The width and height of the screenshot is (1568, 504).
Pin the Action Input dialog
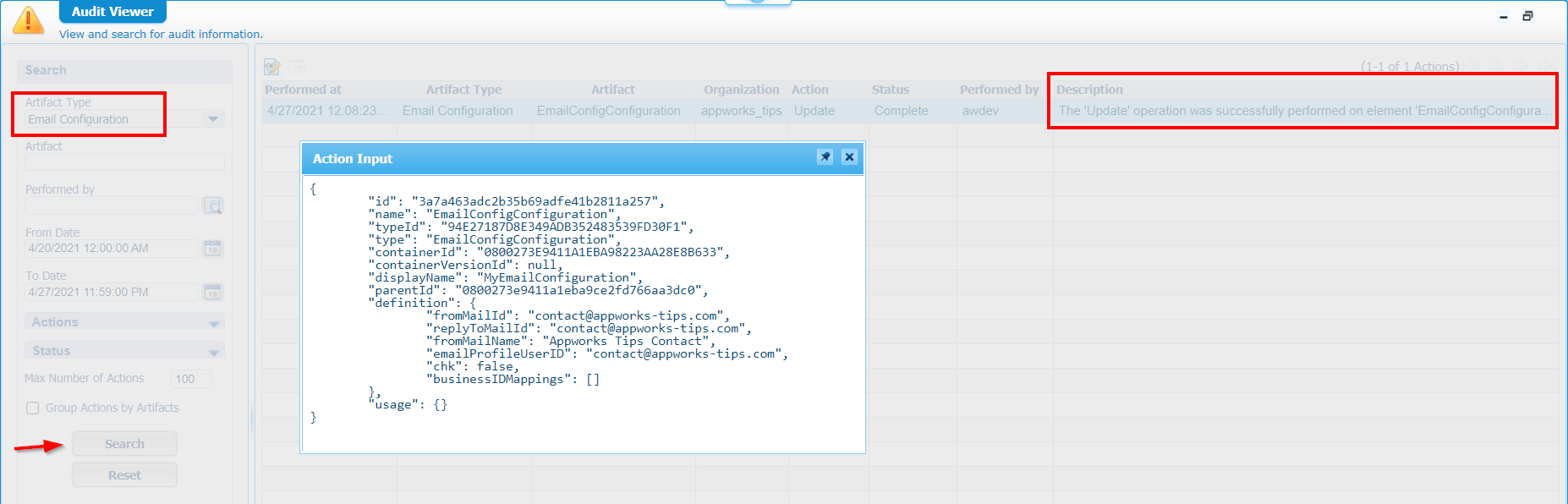click(825, 157)
